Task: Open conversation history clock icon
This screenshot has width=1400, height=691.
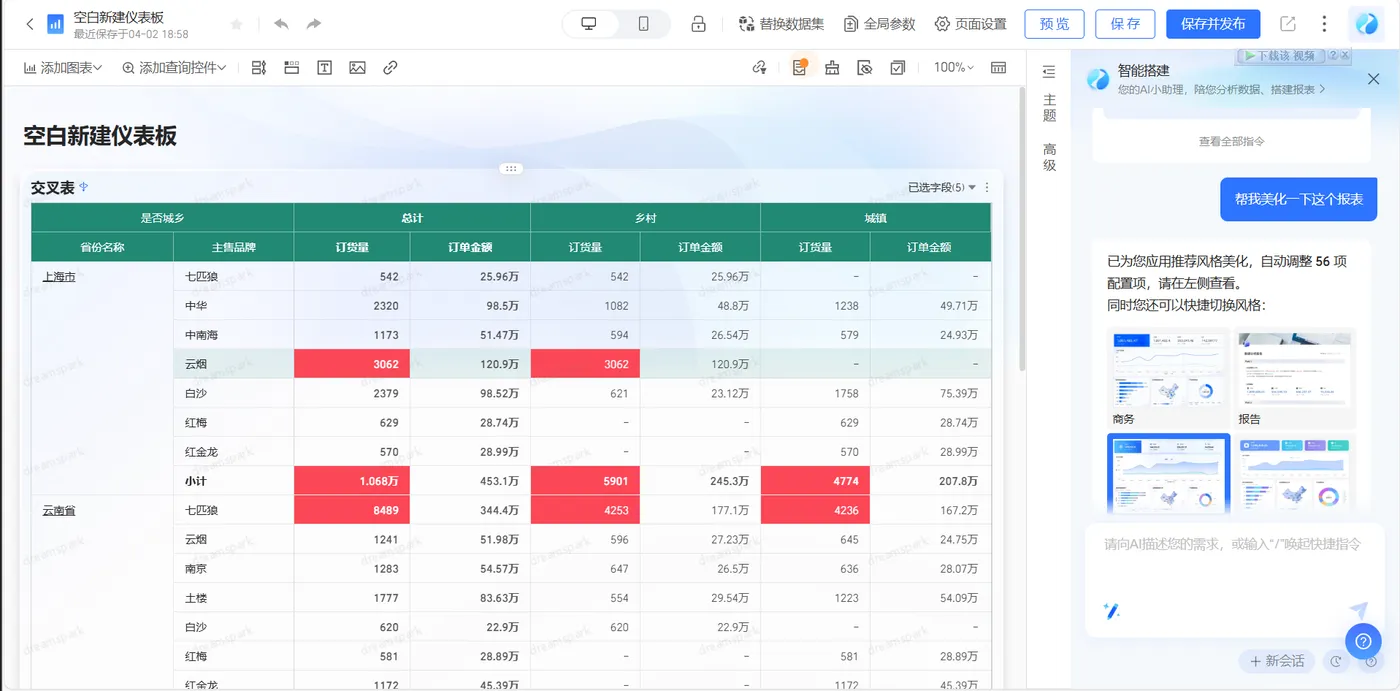Action: click(x=1335, y=661)
